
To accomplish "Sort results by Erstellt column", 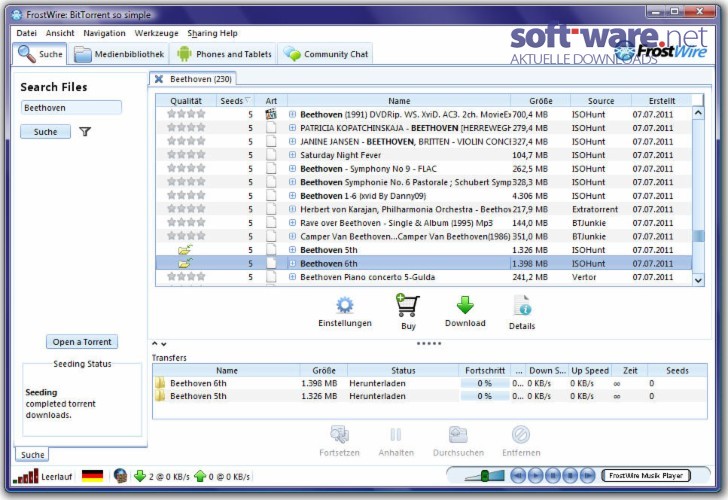I will tap(662, 101).
